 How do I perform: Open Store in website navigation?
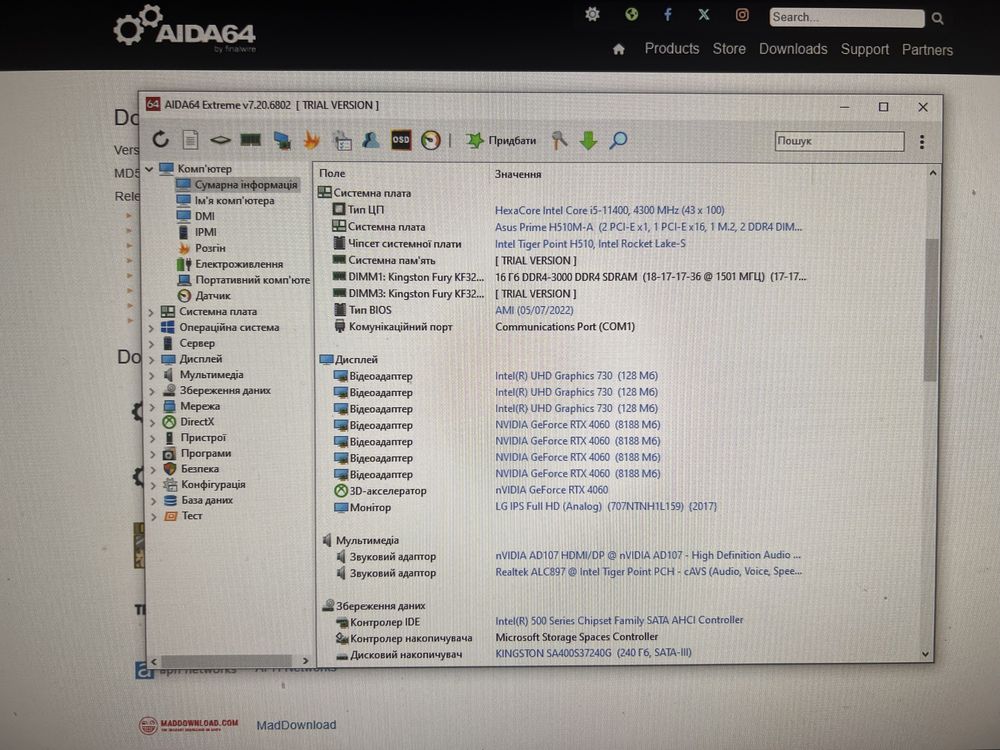[x=729, y=48]
